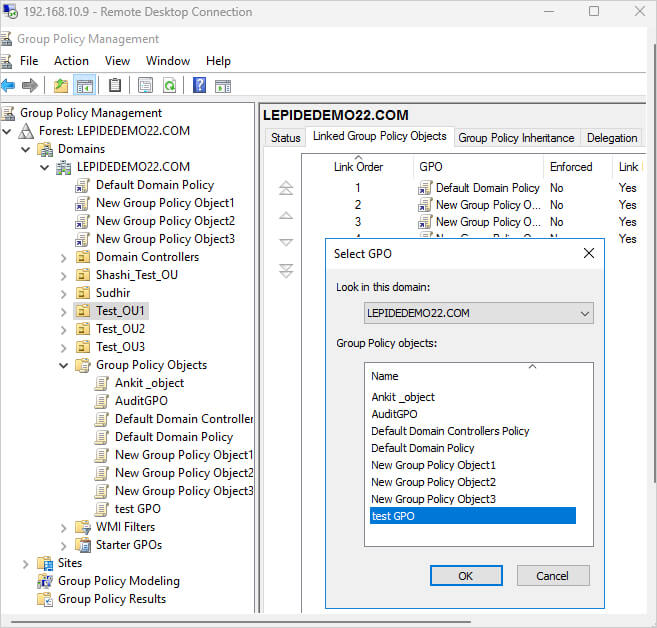Expand the Domain Controllers node
Image resolution: width=657 pixels, height=628 pixels.
point(63,257)
